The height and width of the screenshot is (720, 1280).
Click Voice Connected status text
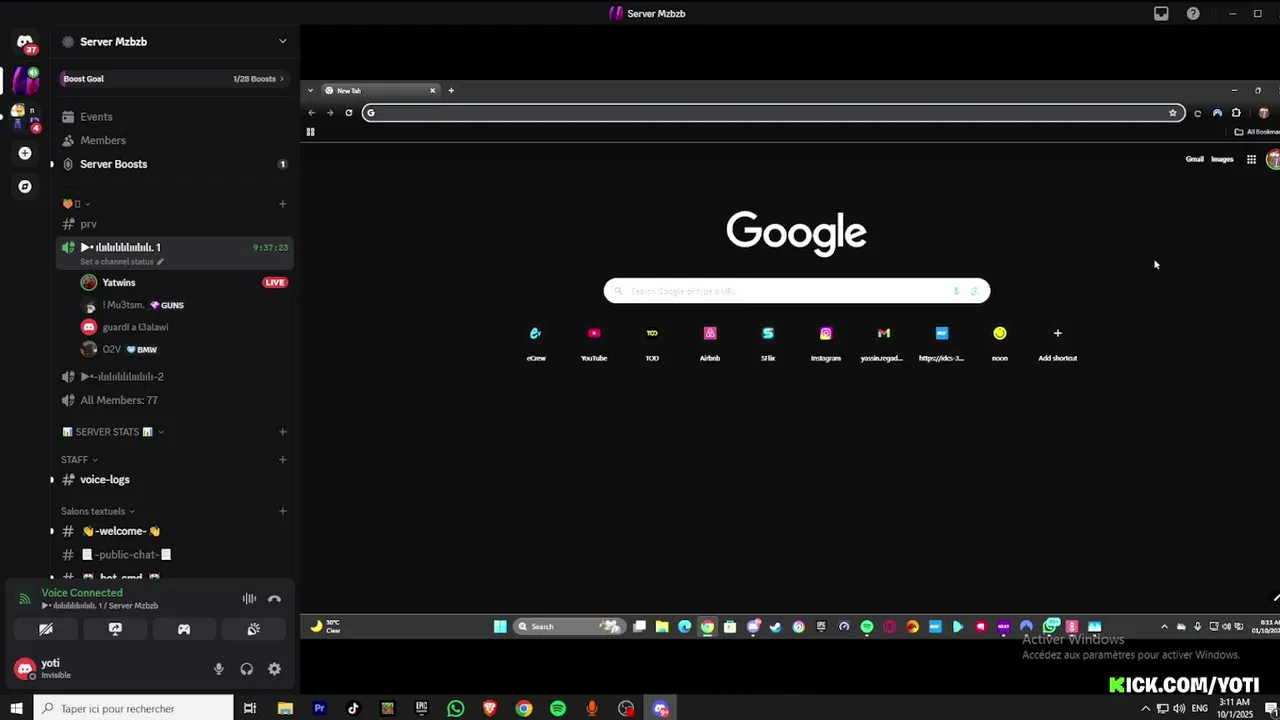pos(82,593)
